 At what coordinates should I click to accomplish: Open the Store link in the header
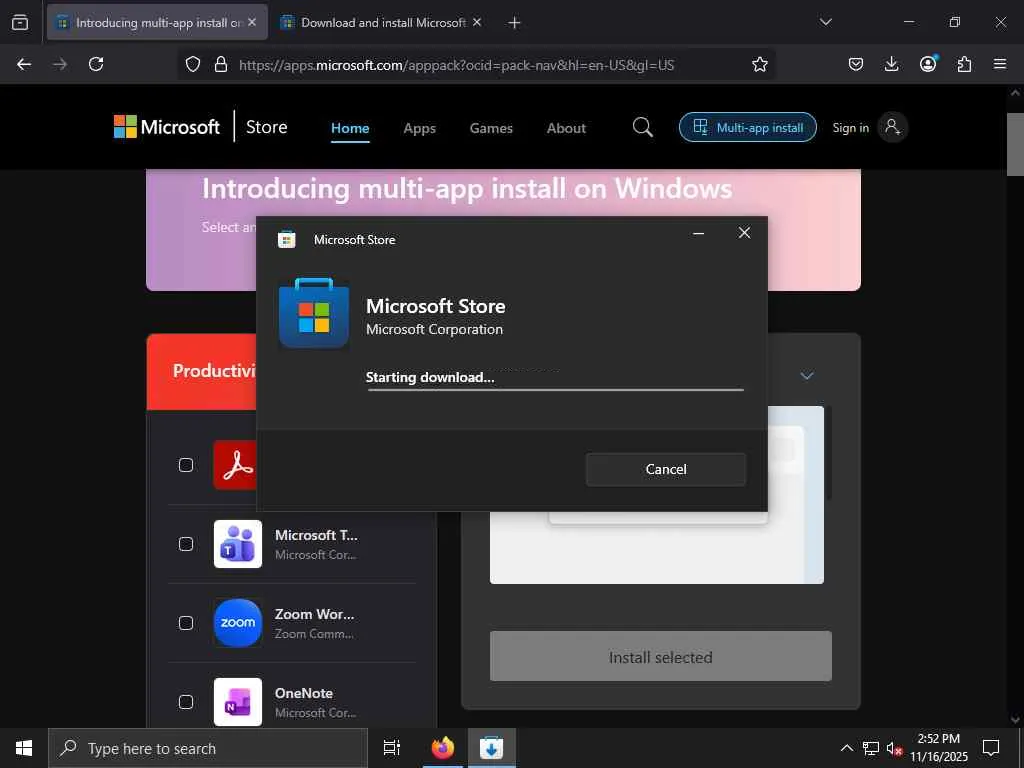pos(266,127)
